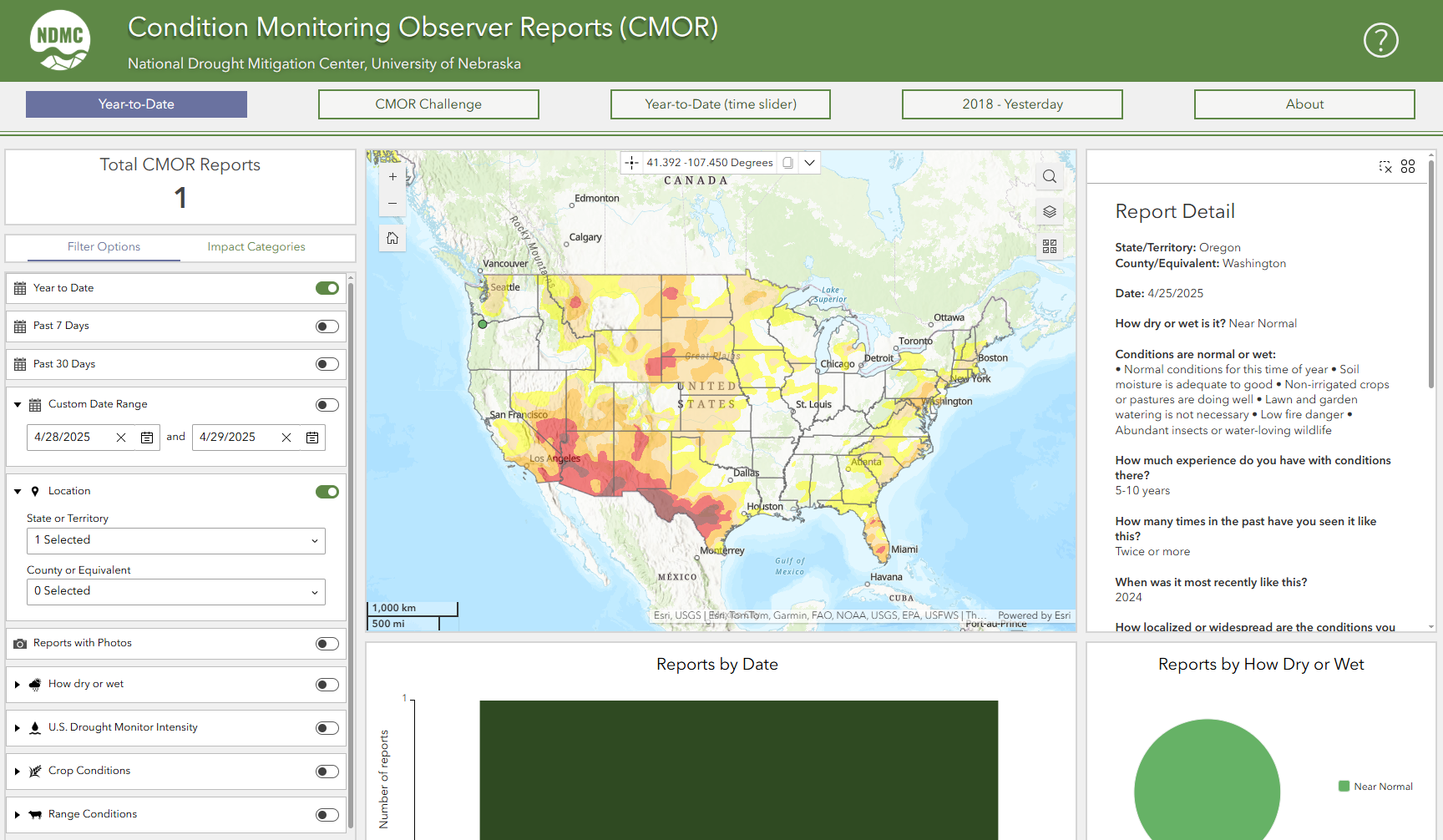1443x840 pixels.
Task: Zoom out on the map
Action: tap(392, 203)
